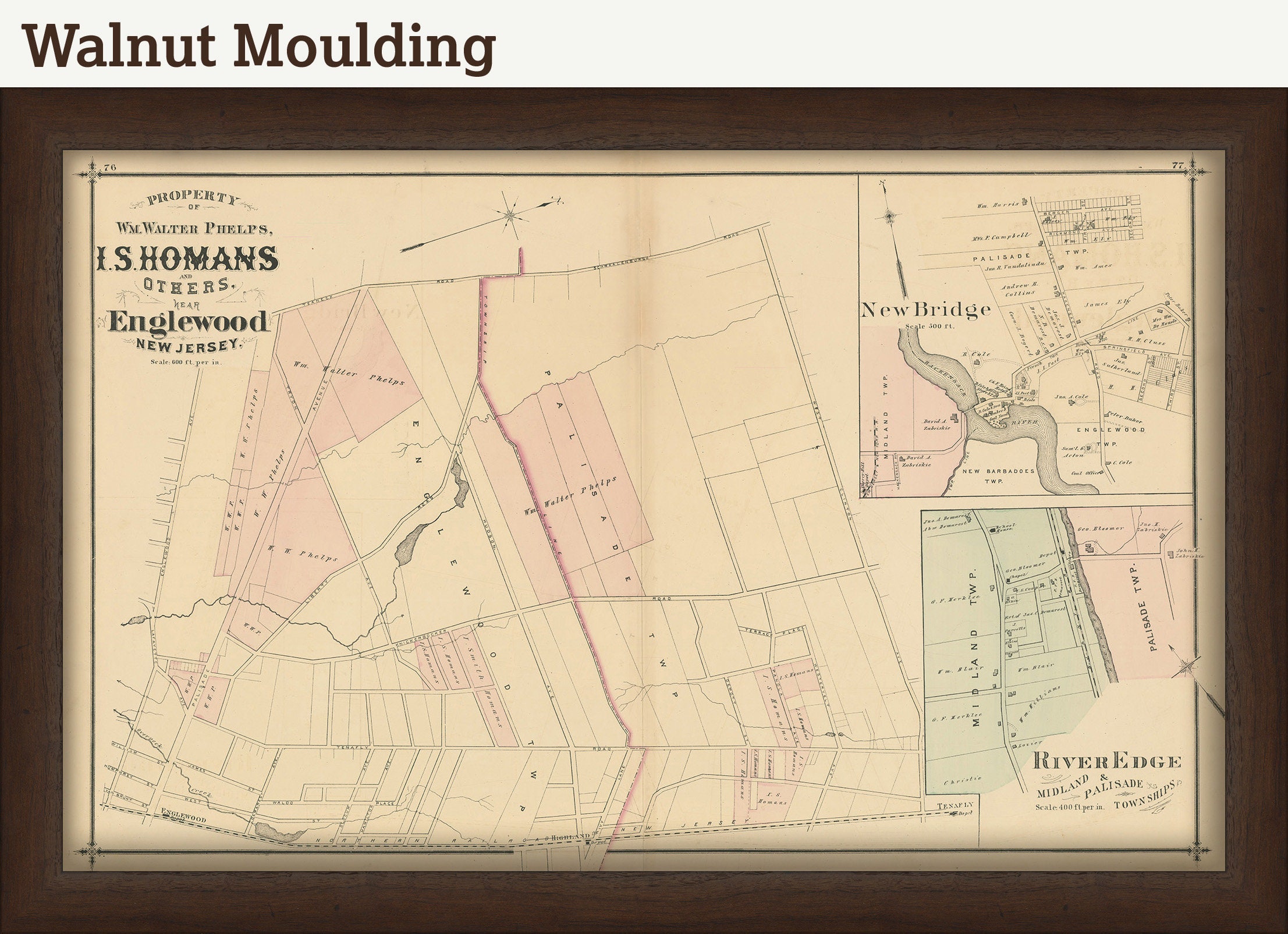Click the "Coal Office" label
Screen dimensions: 1288x934
tap(1085, 473)
